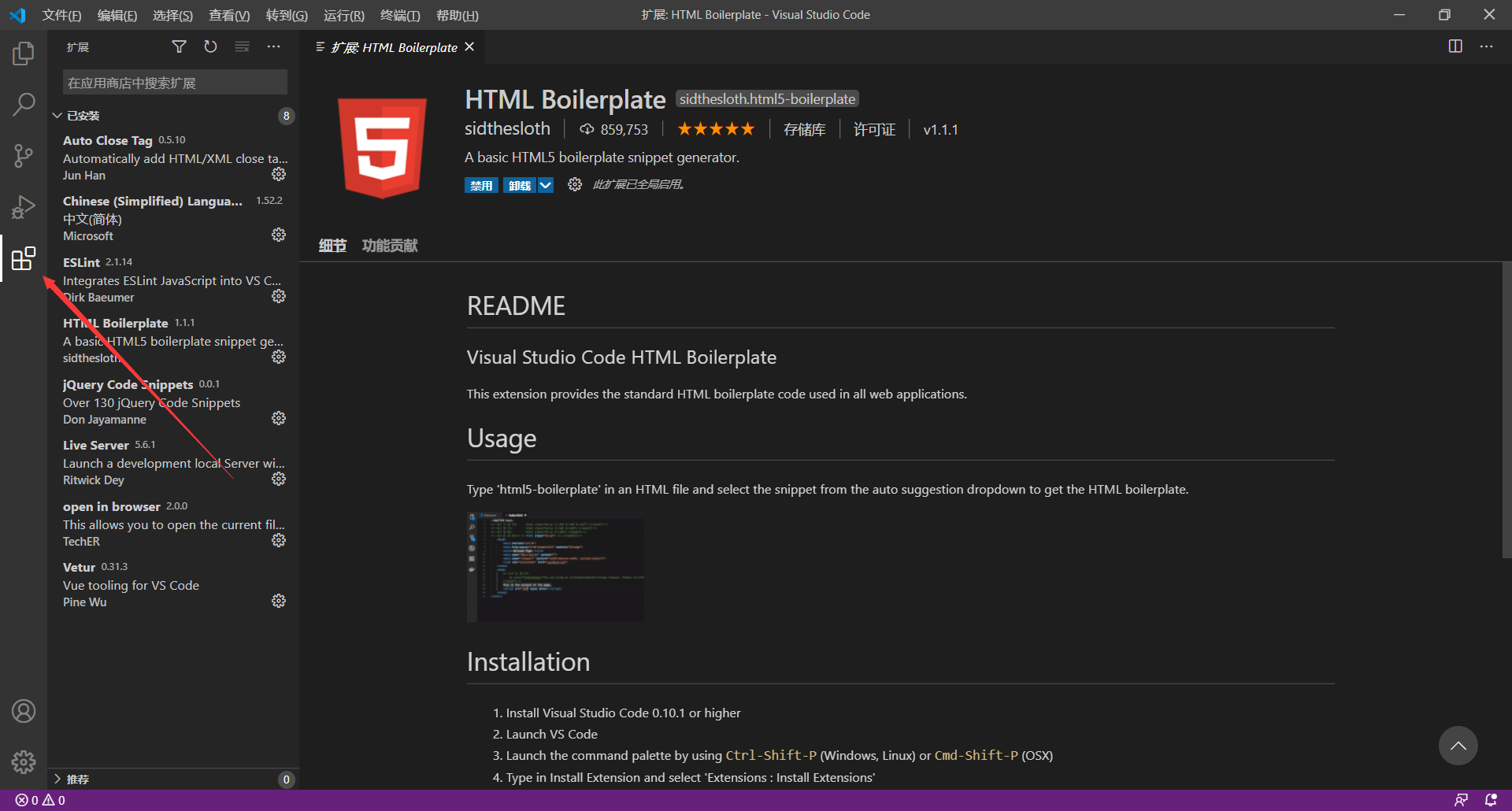Open the Manage gear in activity bar
Image resolution: width=1512 pixels, height=811 pixels.
[x=24, y=761]
